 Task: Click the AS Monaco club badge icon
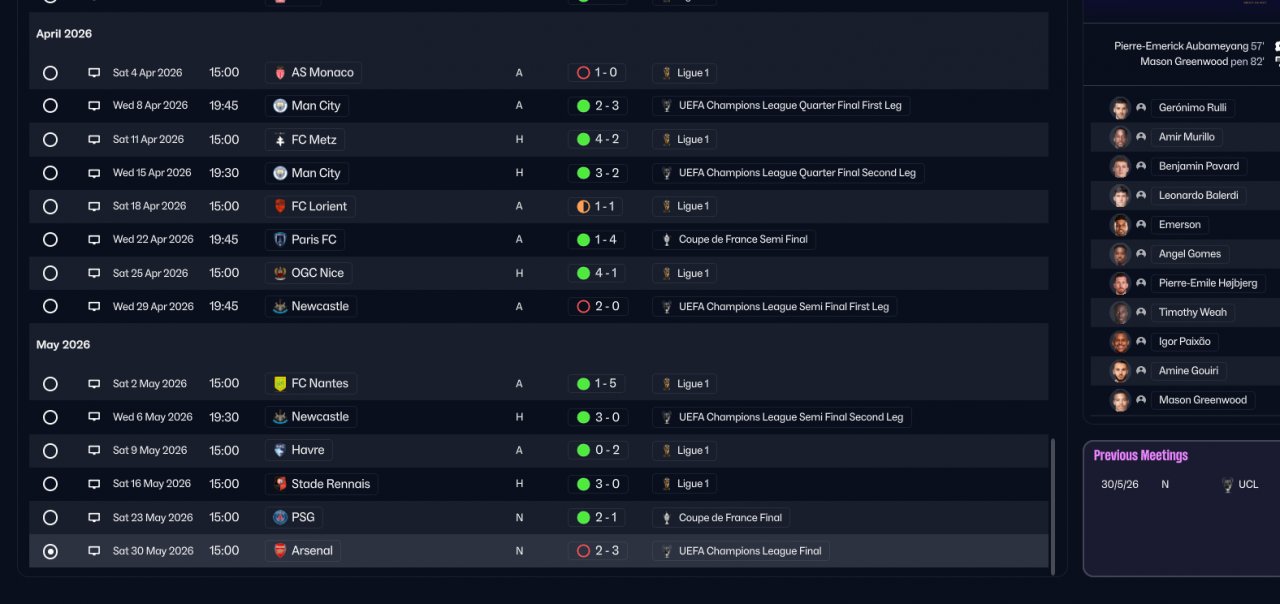click(280, 73)
